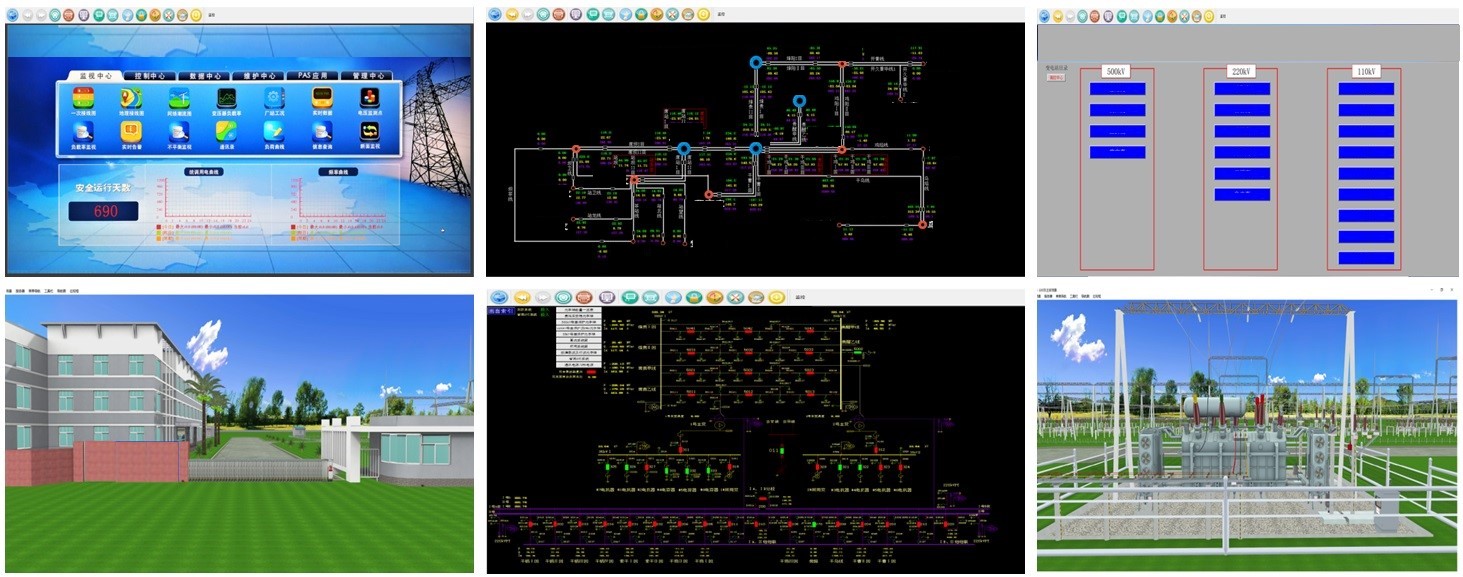The image size is (1463, 577).
Task: Expand the 画面索引 list in wiring diagram
Action: tap(499, 311)
